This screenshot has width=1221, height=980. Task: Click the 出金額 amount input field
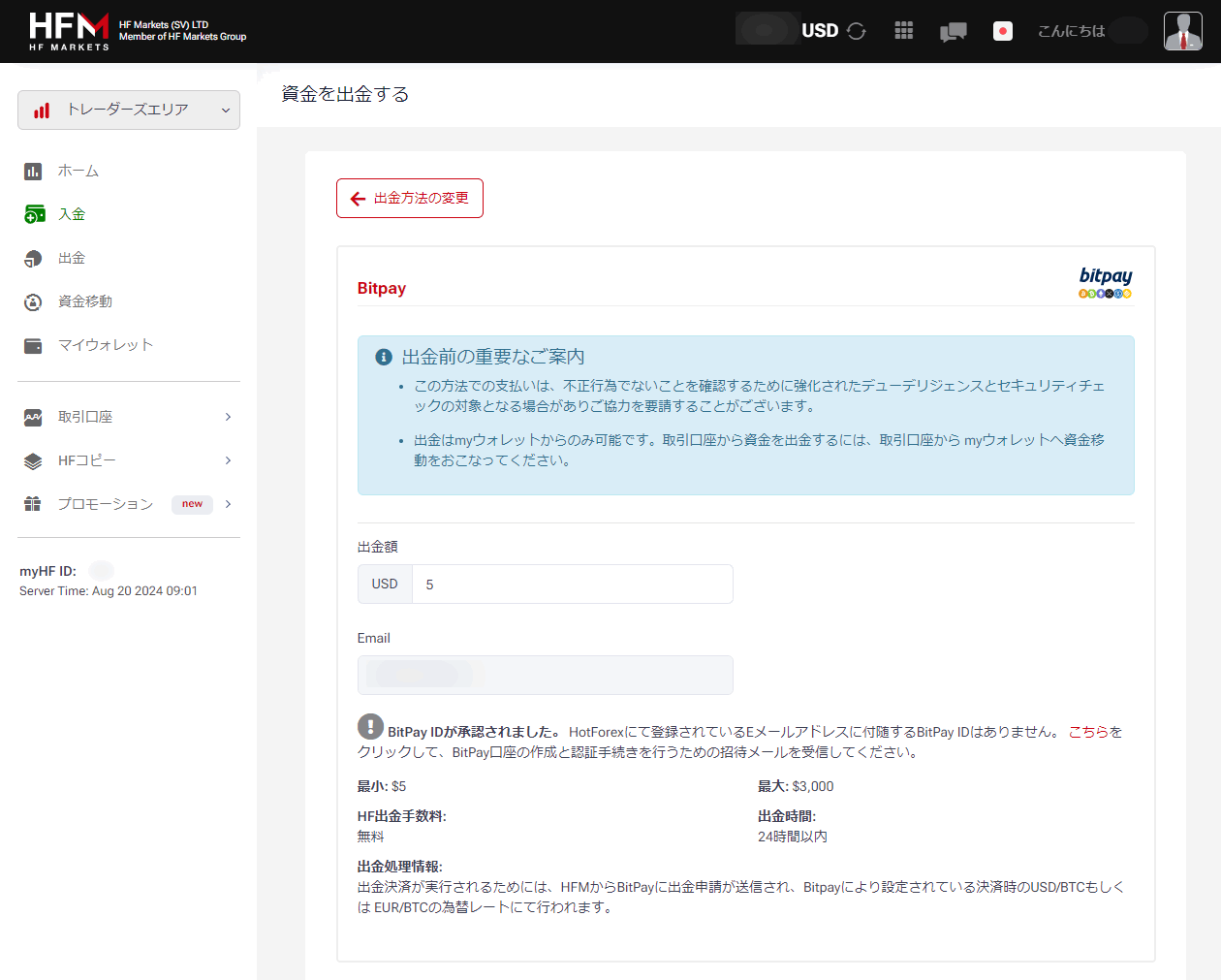tap(572, 585)
